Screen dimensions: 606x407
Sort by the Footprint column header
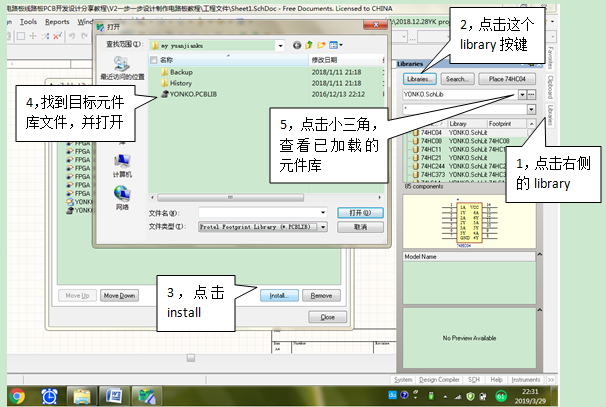[x=506, y=124]
